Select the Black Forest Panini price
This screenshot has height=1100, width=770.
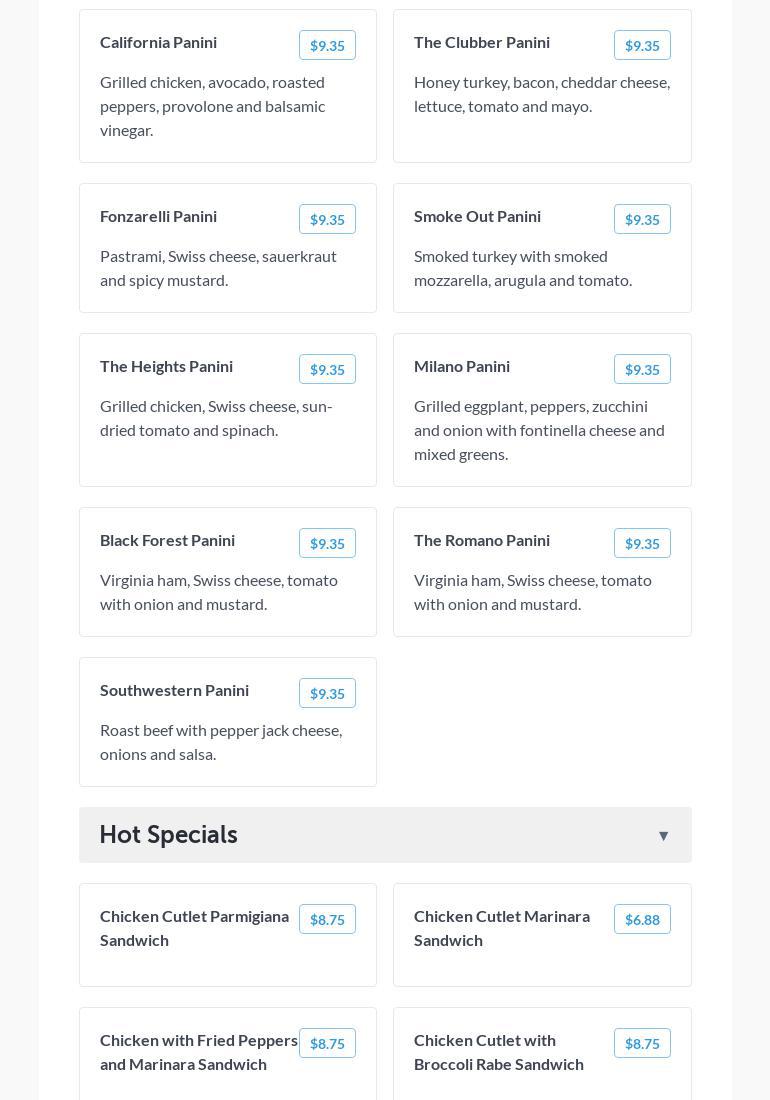[327, 543]
